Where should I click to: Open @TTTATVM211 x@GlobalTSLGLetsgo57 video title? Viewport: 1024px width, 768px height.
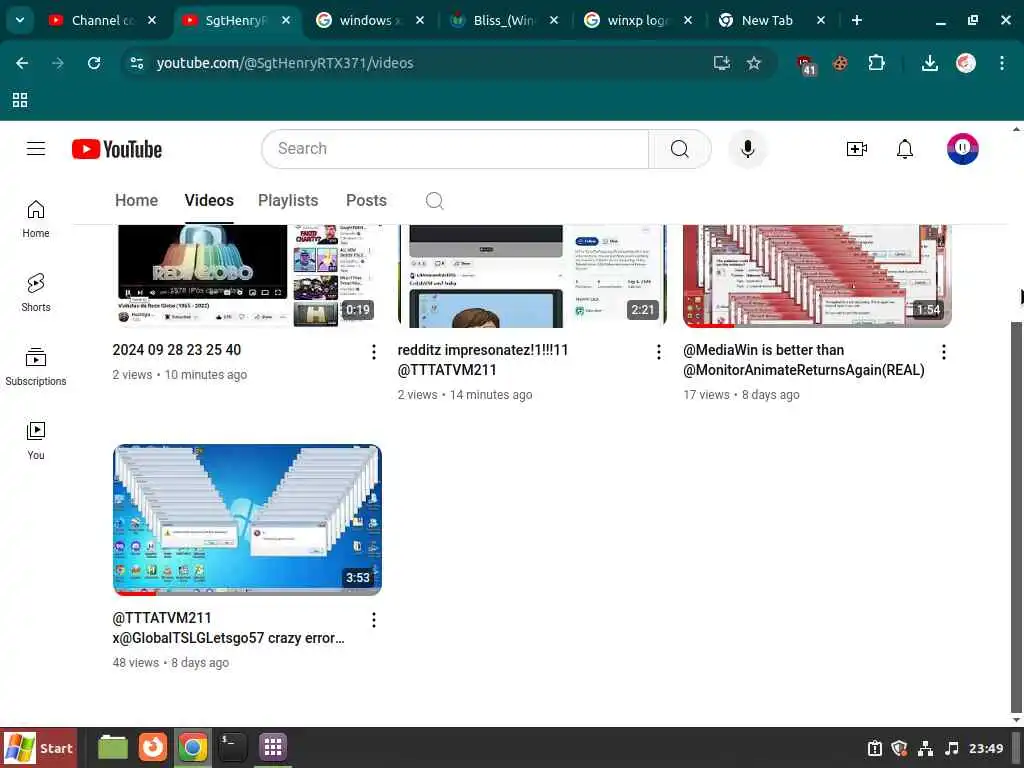(228, 628)
